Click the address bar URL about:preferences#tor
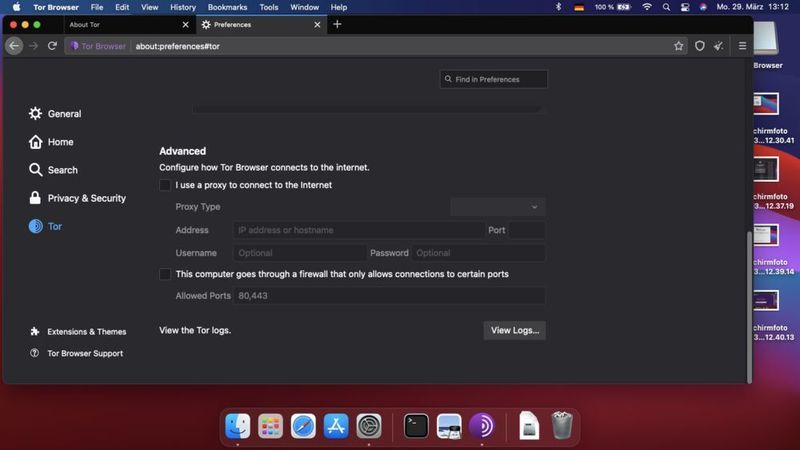Image resolution: width=800 pixels, height=450 pixels. point(178,46)
